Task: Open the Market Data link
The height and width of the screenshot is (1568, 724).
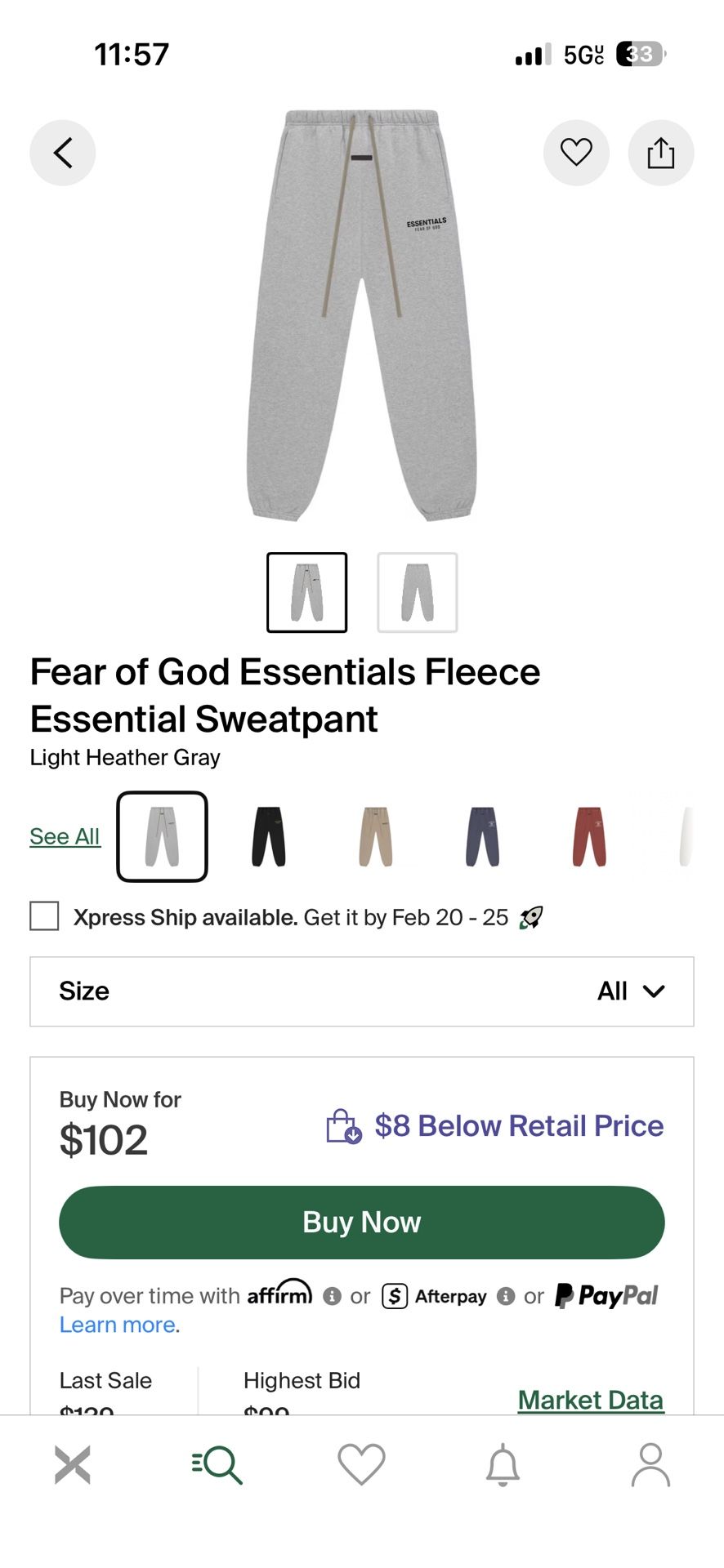Action: (x=590, y=1400)
